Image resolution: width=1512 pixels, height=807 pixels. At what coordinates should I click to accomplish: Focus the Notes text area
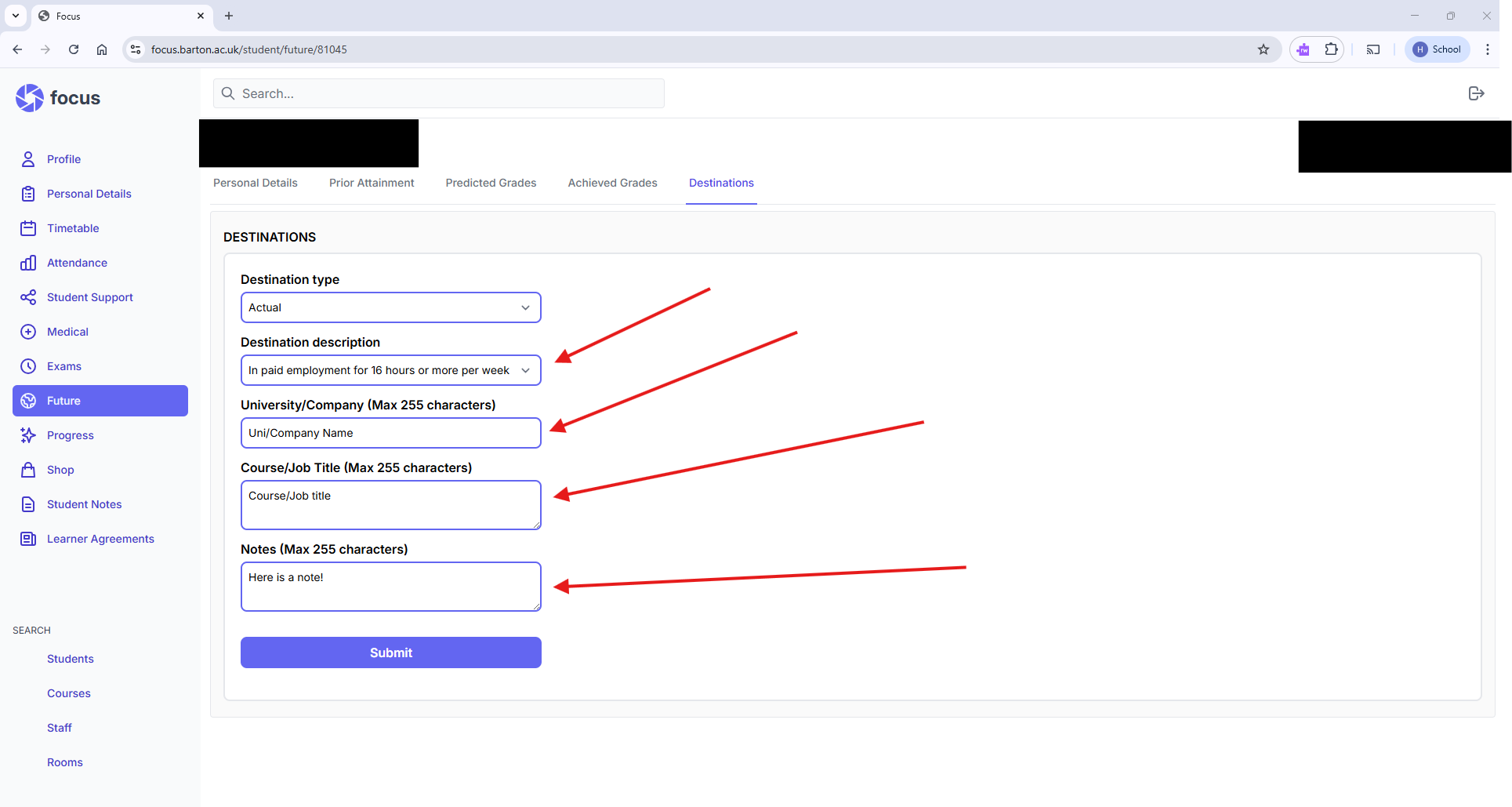point(390,586)
